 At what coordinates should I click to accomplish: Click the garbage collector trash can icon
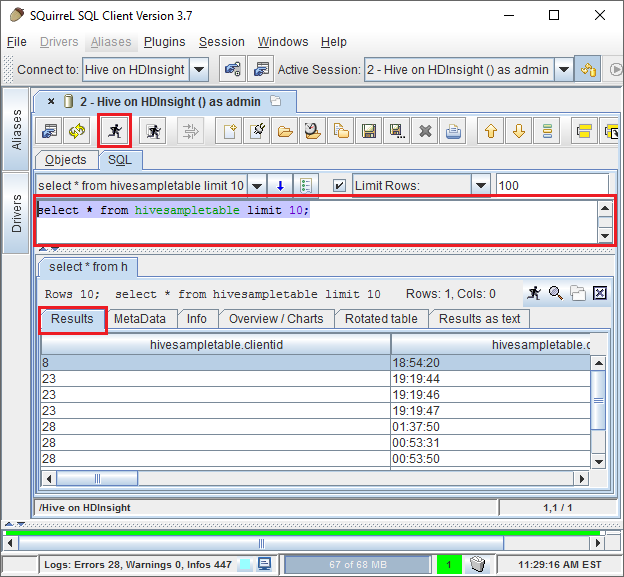(478, 564)
